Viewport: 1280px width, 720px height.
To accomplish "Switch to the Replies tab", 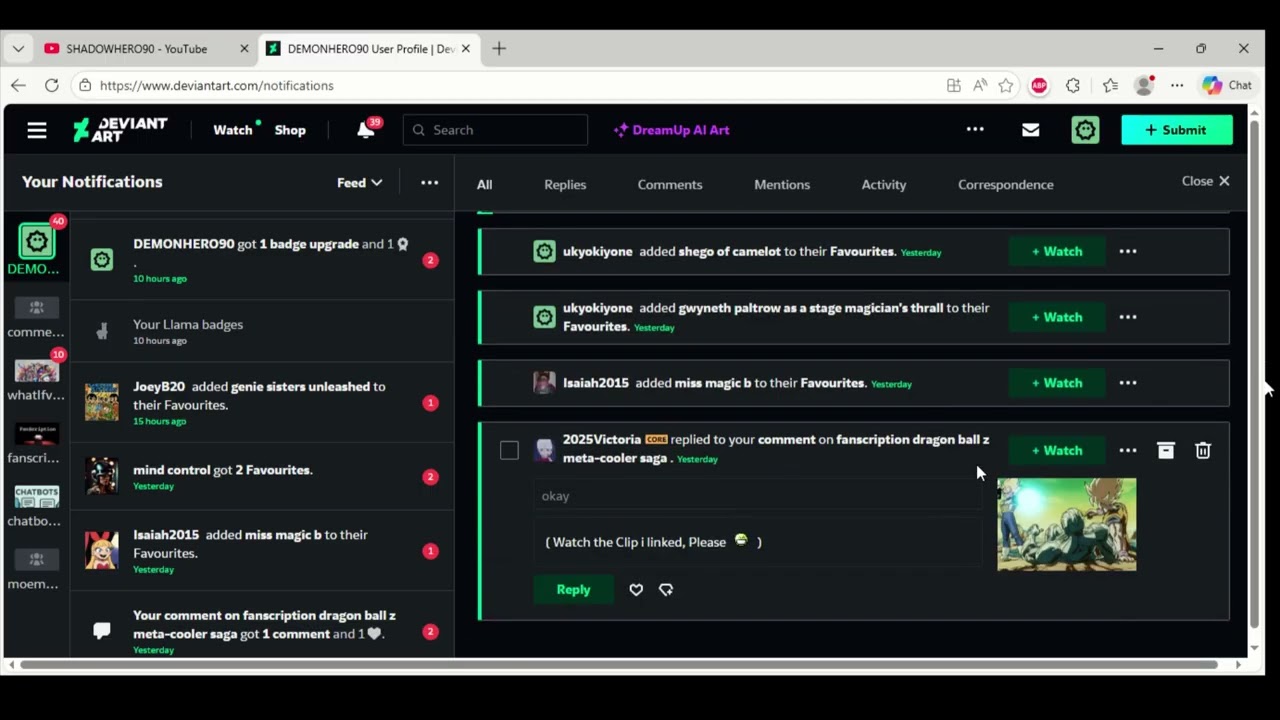I will [565, 185].
